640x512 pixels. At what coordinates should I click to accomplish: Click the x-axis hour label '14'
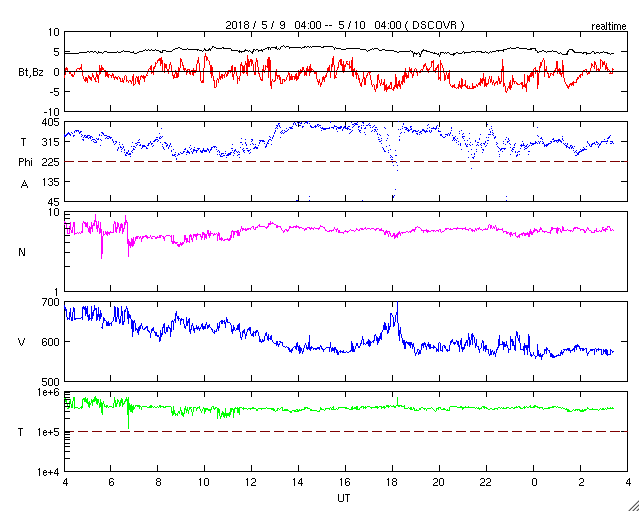coord(298,482)
